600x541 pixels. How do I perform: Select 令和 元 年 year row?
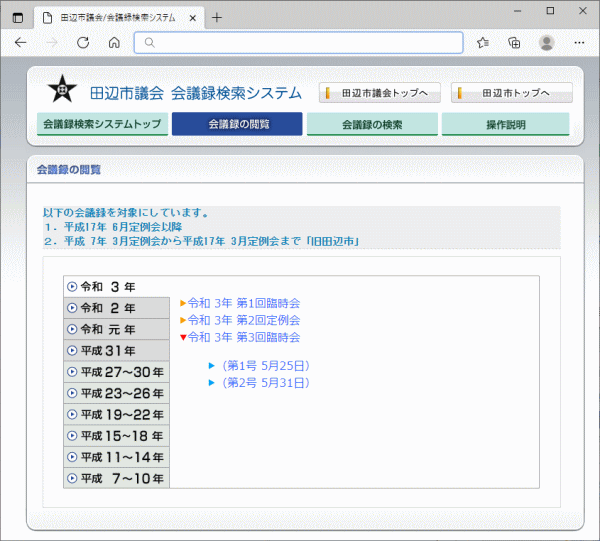(x=116, y=329)
